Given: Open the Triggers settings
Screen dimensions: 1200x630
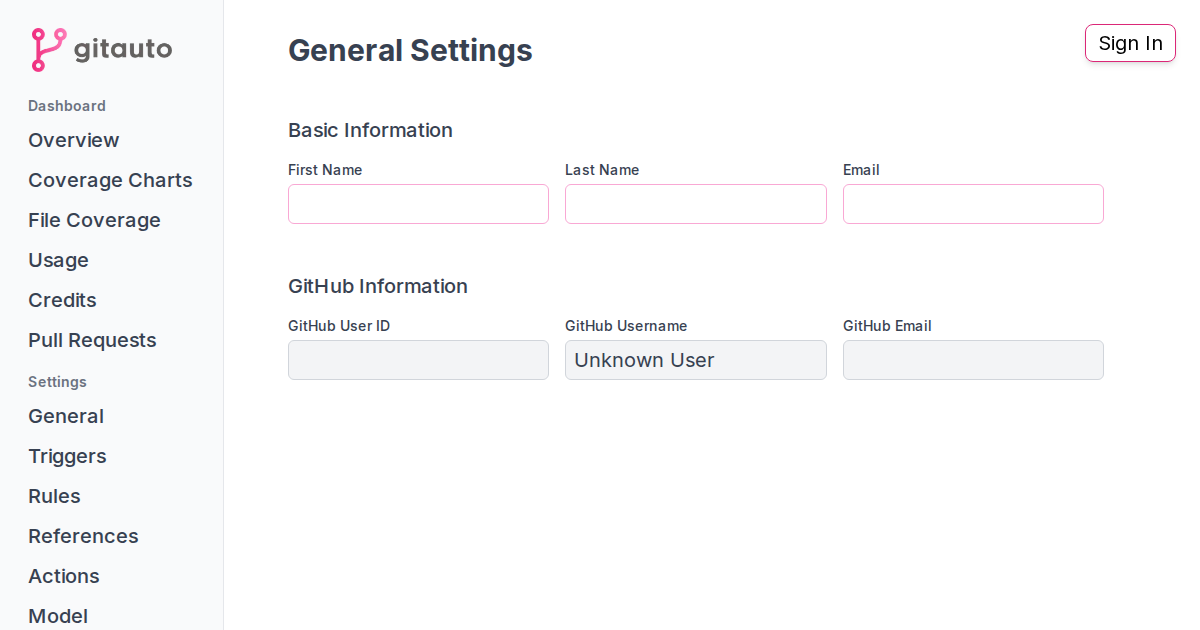Looking at the screenshot, I should 67,456.
